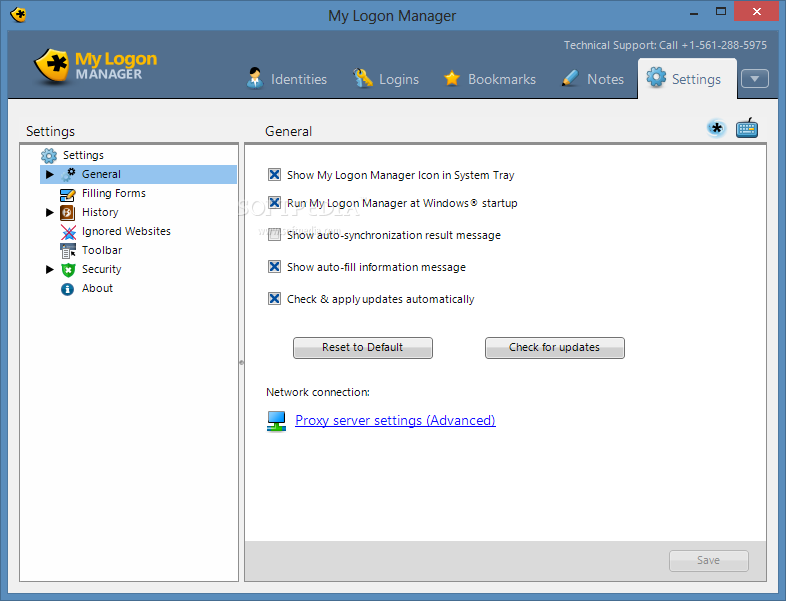Click the Filling Forms icon in tree
Viewport: 786px width, 601px height.
[x=68, y=194]
